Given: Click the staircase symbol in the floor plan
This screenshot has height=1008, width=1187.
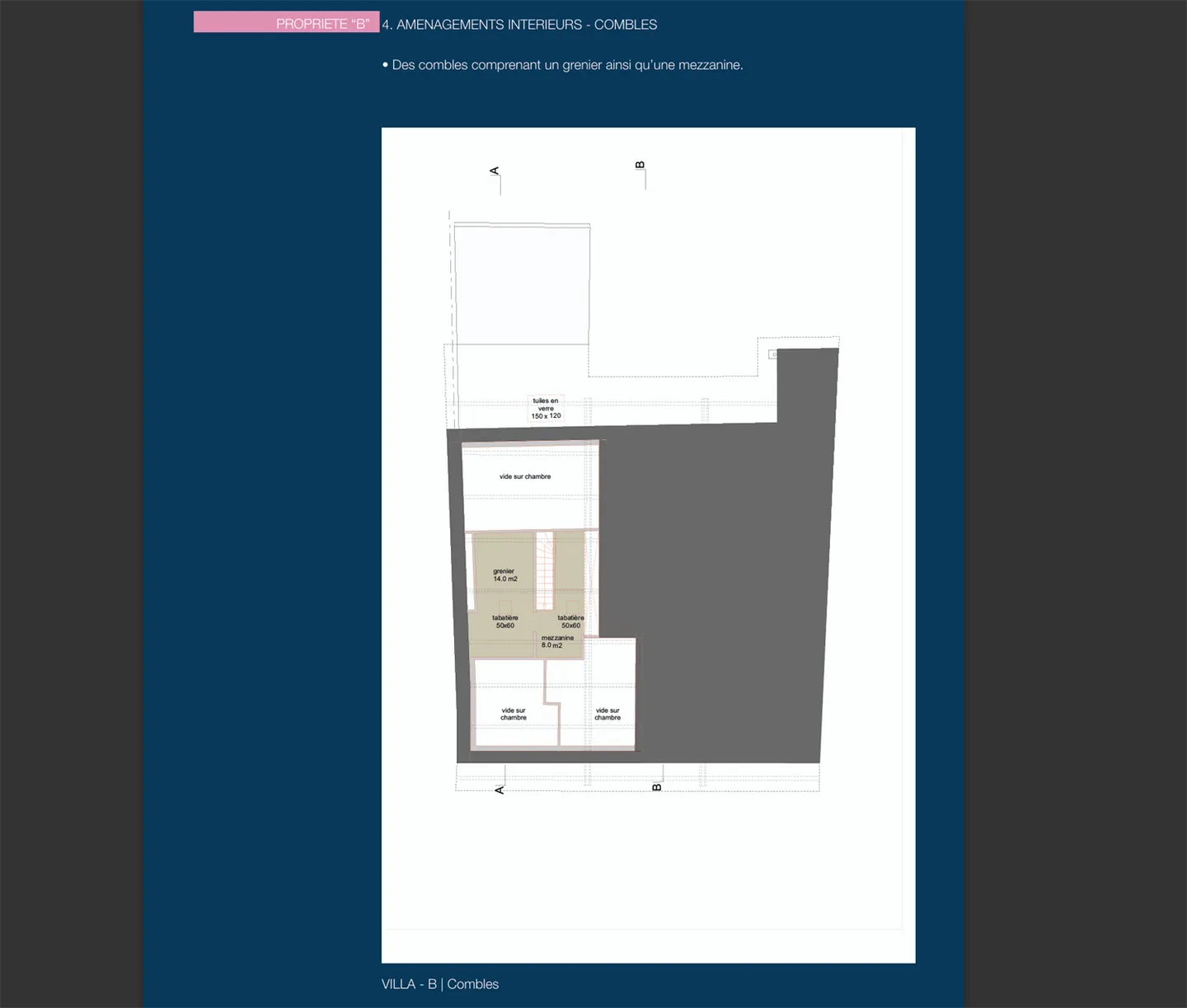Looking at the screenshot, I should pyautogui.click(x=544, y=570).
